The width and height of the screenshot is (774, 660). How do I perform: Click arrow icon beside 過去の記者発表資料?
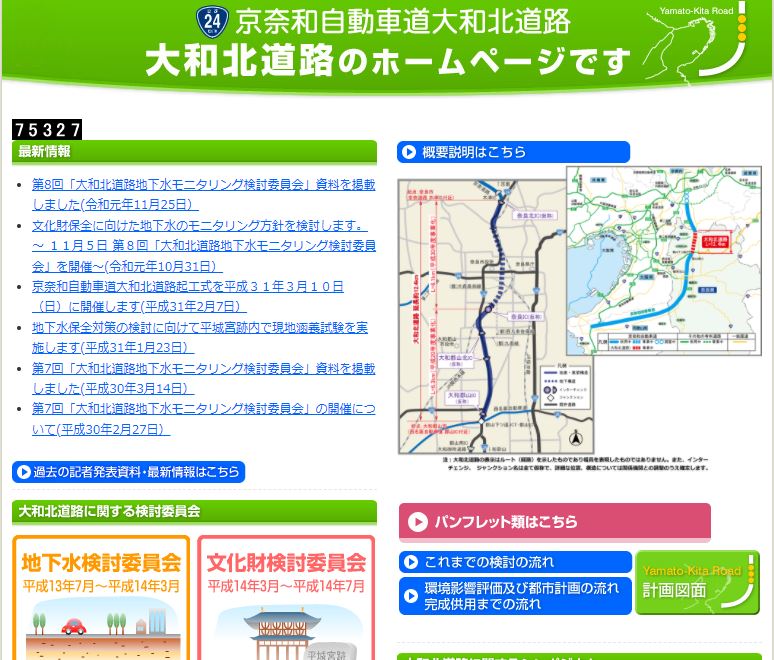coord(22,472)
